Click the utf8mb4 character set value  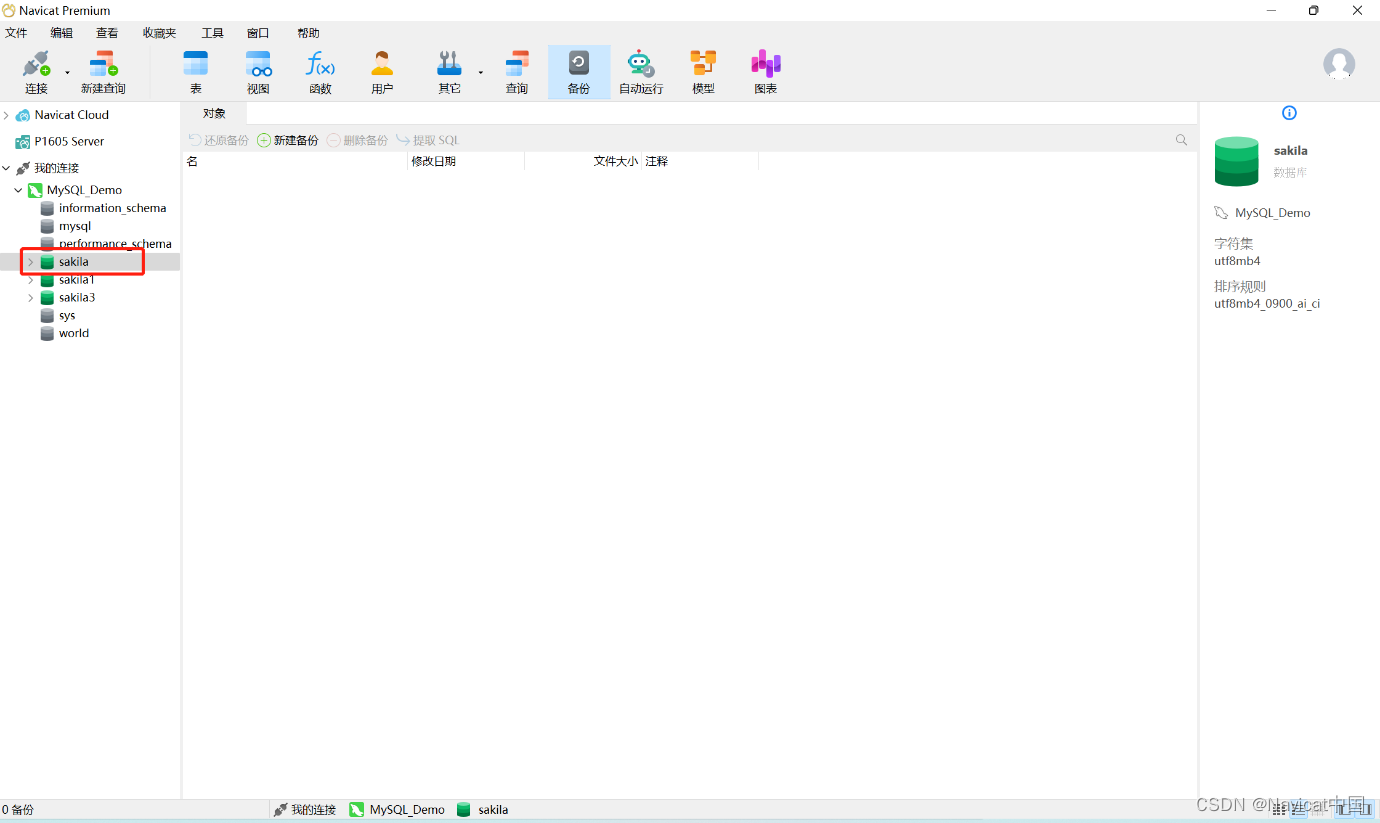1237,261
